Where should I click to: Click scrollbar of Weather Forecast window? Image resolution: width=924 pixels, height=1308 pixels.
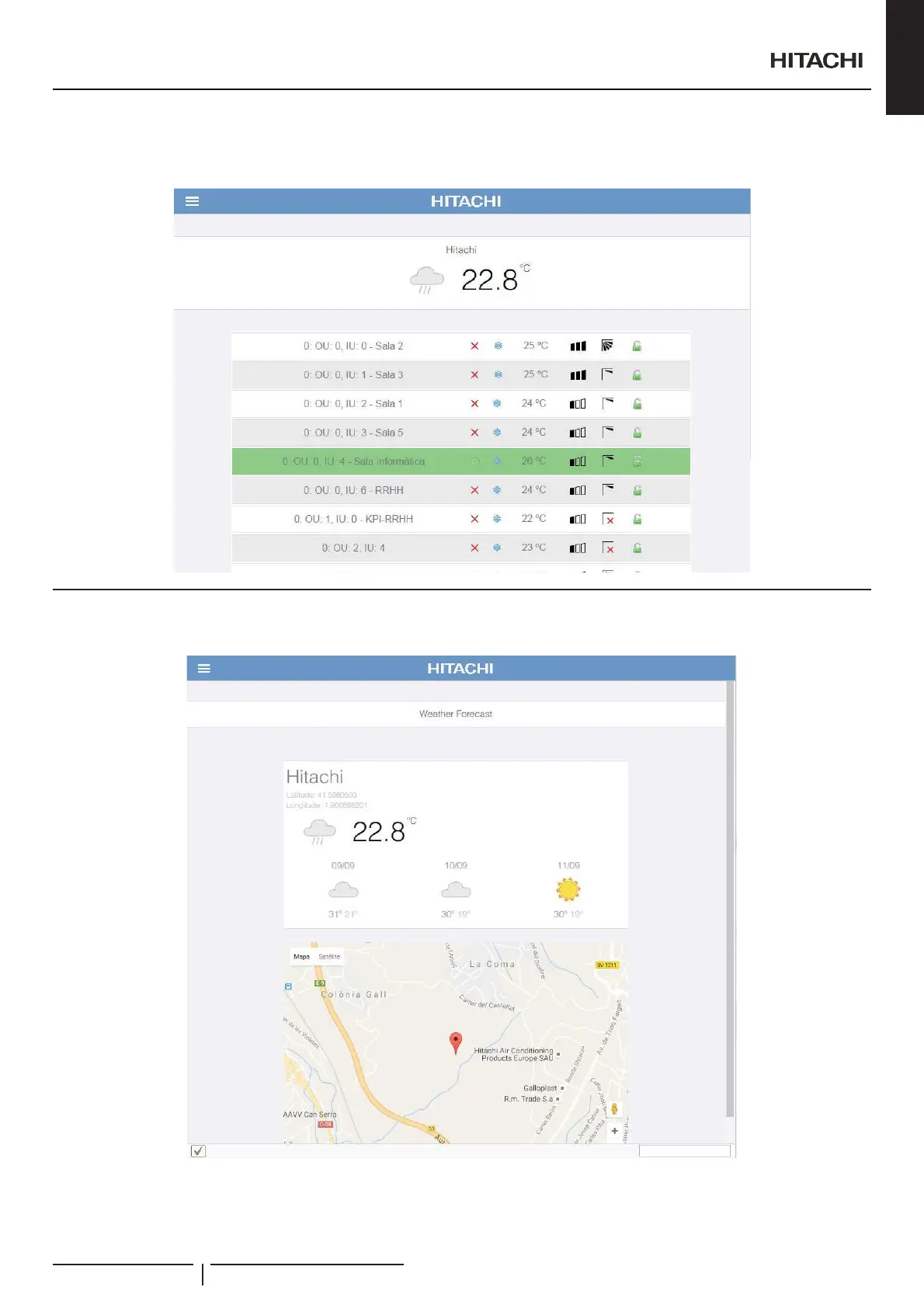click(x=730, y=899)
